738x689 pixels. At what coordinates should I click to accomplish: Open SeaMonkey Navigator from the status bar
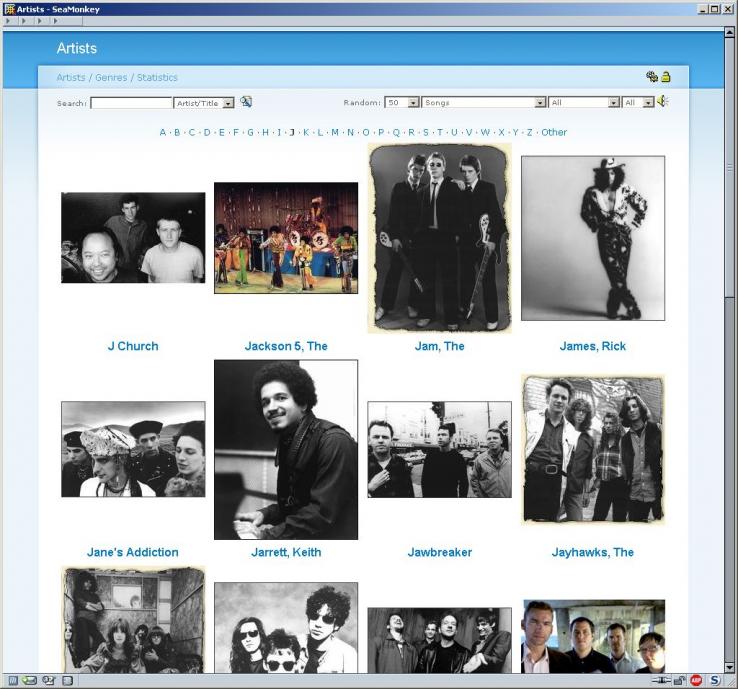click(x=12, y=681)
